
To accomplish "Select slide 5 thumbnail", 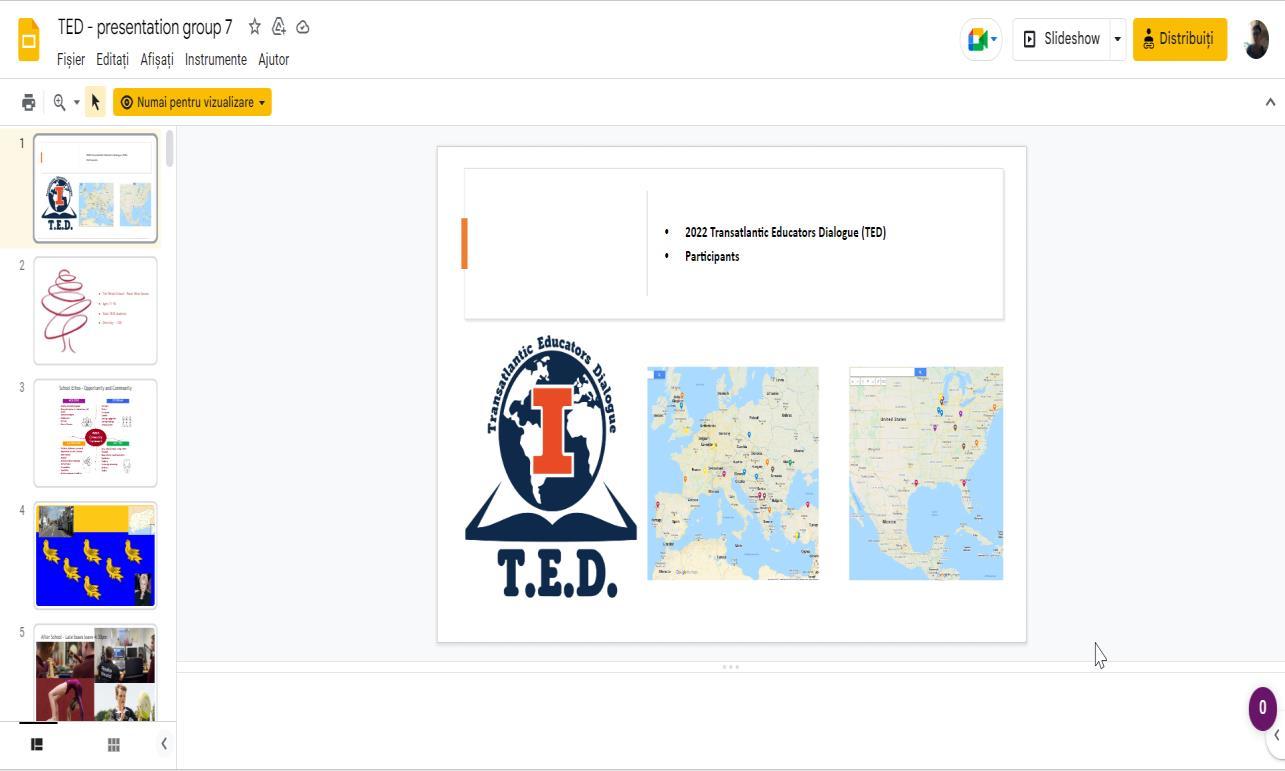I will 95,672.
